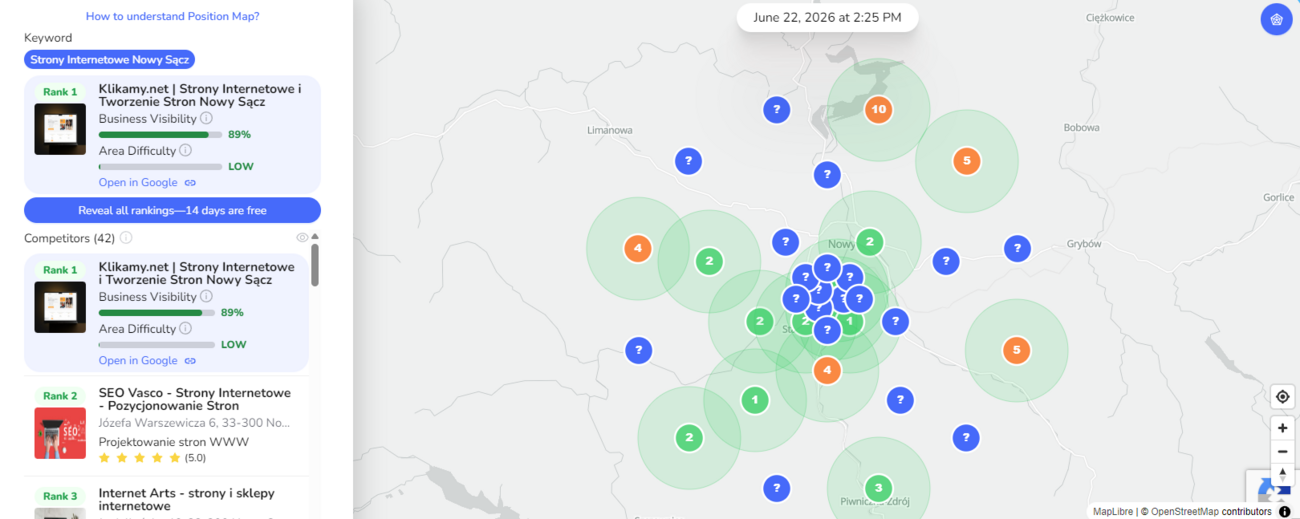The width and height of the screenshot is (1300, 519).
Task: Show Area Difficulty info in top keyword card
Action: [185, 151]
